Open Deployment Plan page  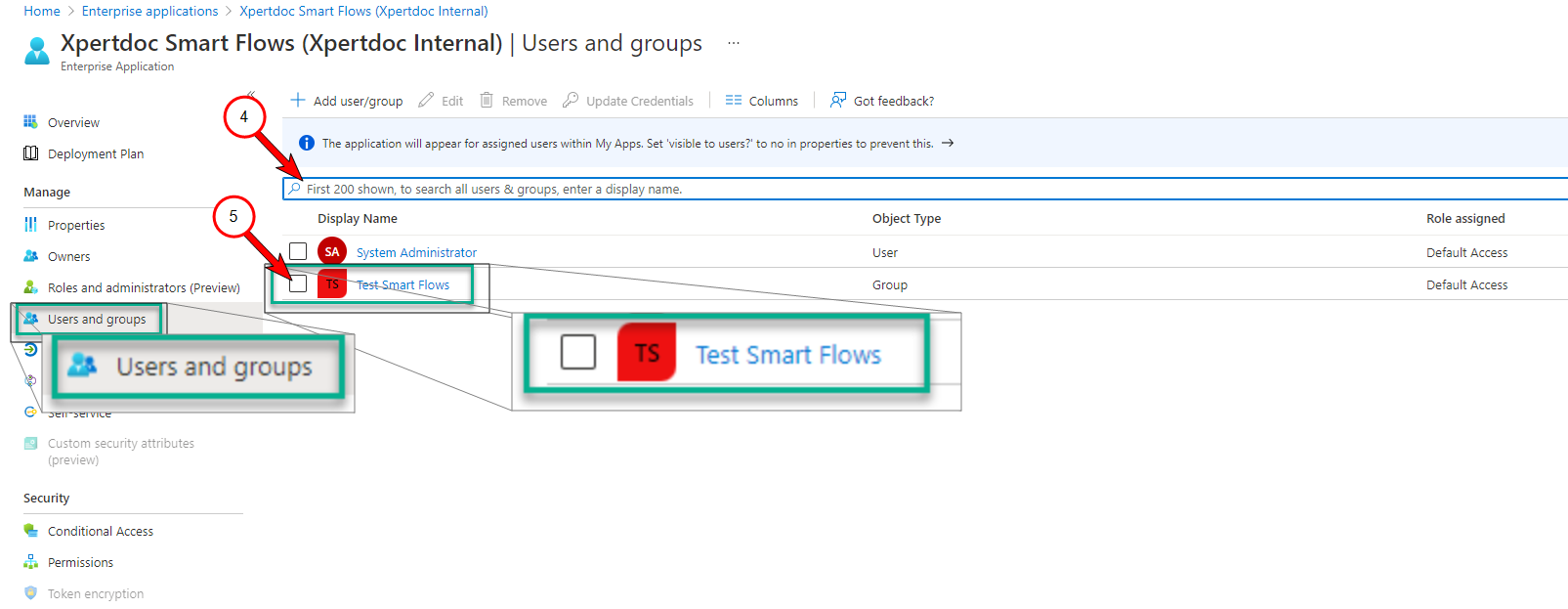pyautogui.click(x=96, y=153)
